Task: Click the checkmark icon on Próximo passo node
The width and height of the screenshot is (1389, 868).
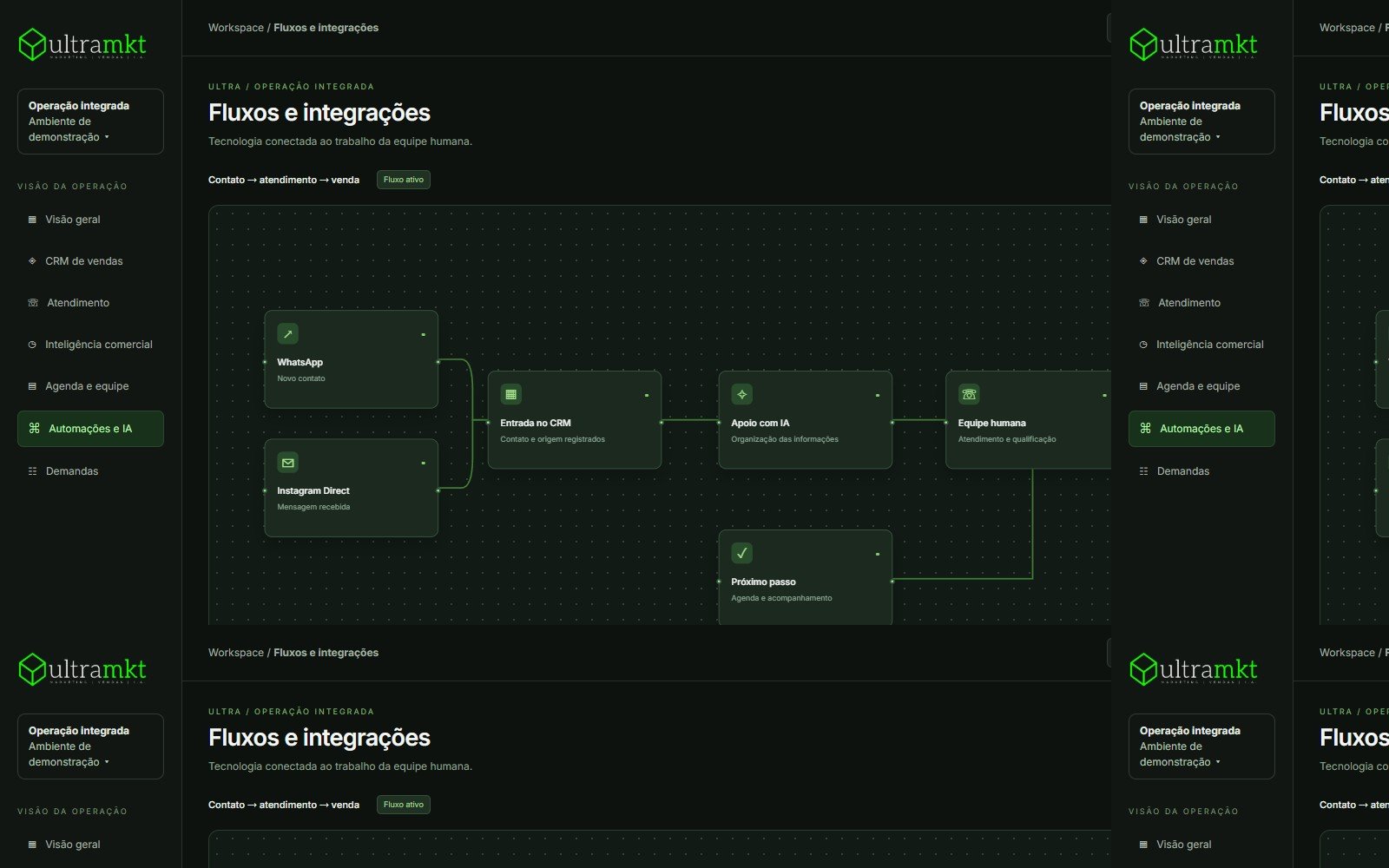Action: point(741,553)
